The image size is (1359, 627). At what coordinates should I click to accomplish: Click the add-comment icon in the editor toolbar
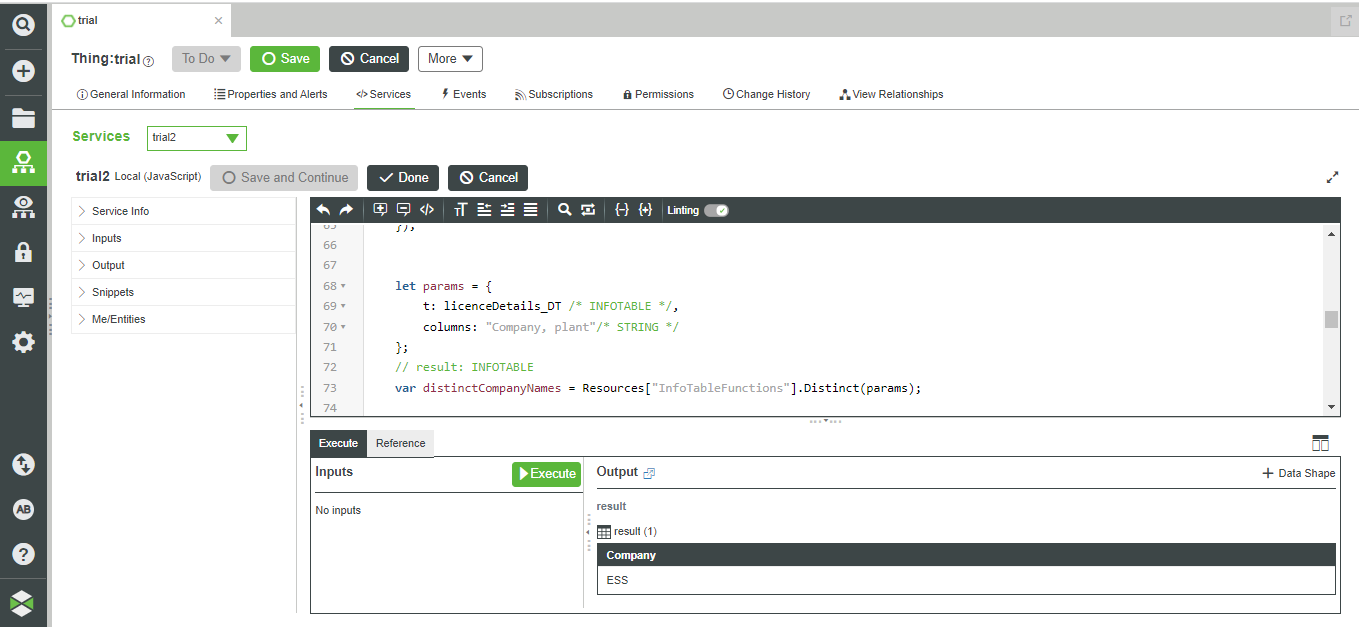pos(380,209)
